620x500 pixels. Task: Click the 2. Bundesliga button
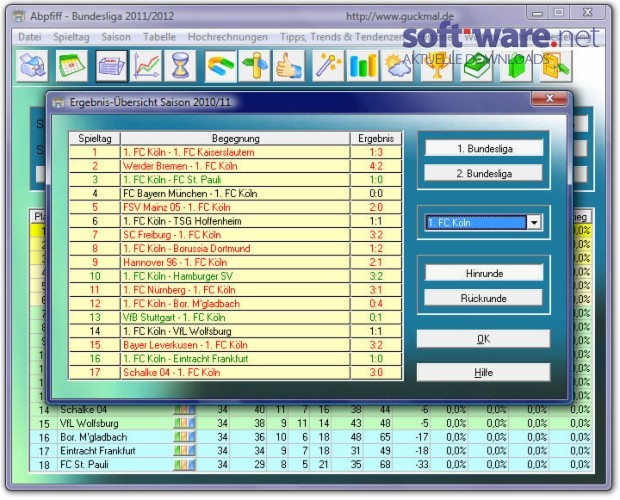[484, 174]
